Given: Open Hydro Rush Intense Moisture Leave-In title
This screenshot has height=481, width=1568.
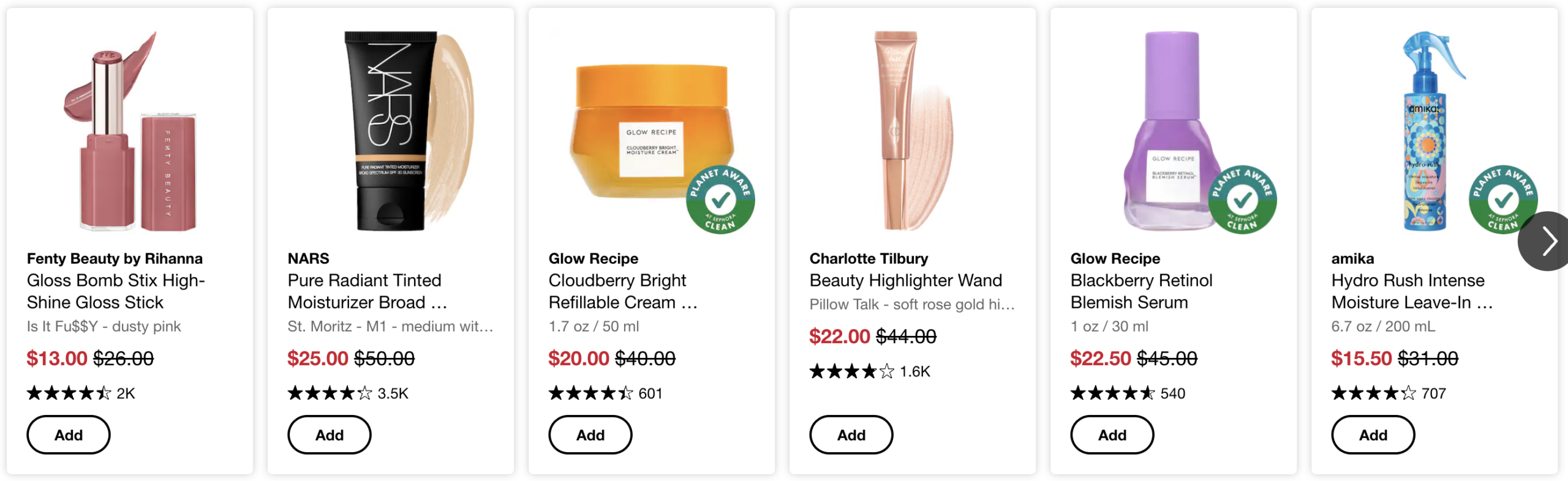Looking at the screenshot, I should click(1408, 291).
